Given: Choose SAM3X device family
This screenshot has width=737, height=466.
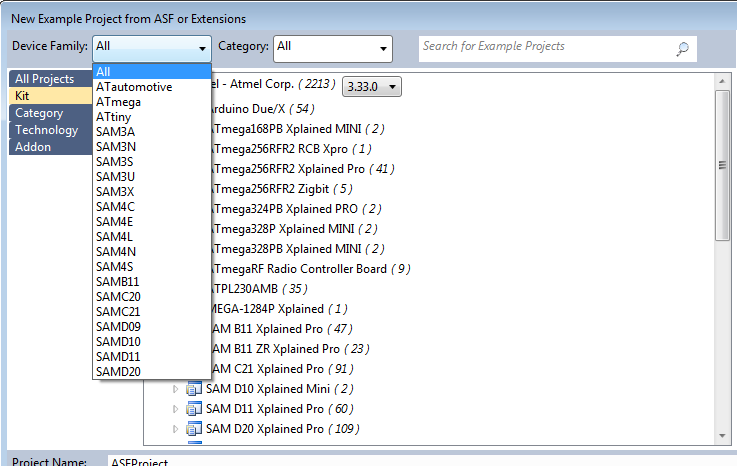Looking at the screenshot, I should pyautogui.click(x=152, y=192).
